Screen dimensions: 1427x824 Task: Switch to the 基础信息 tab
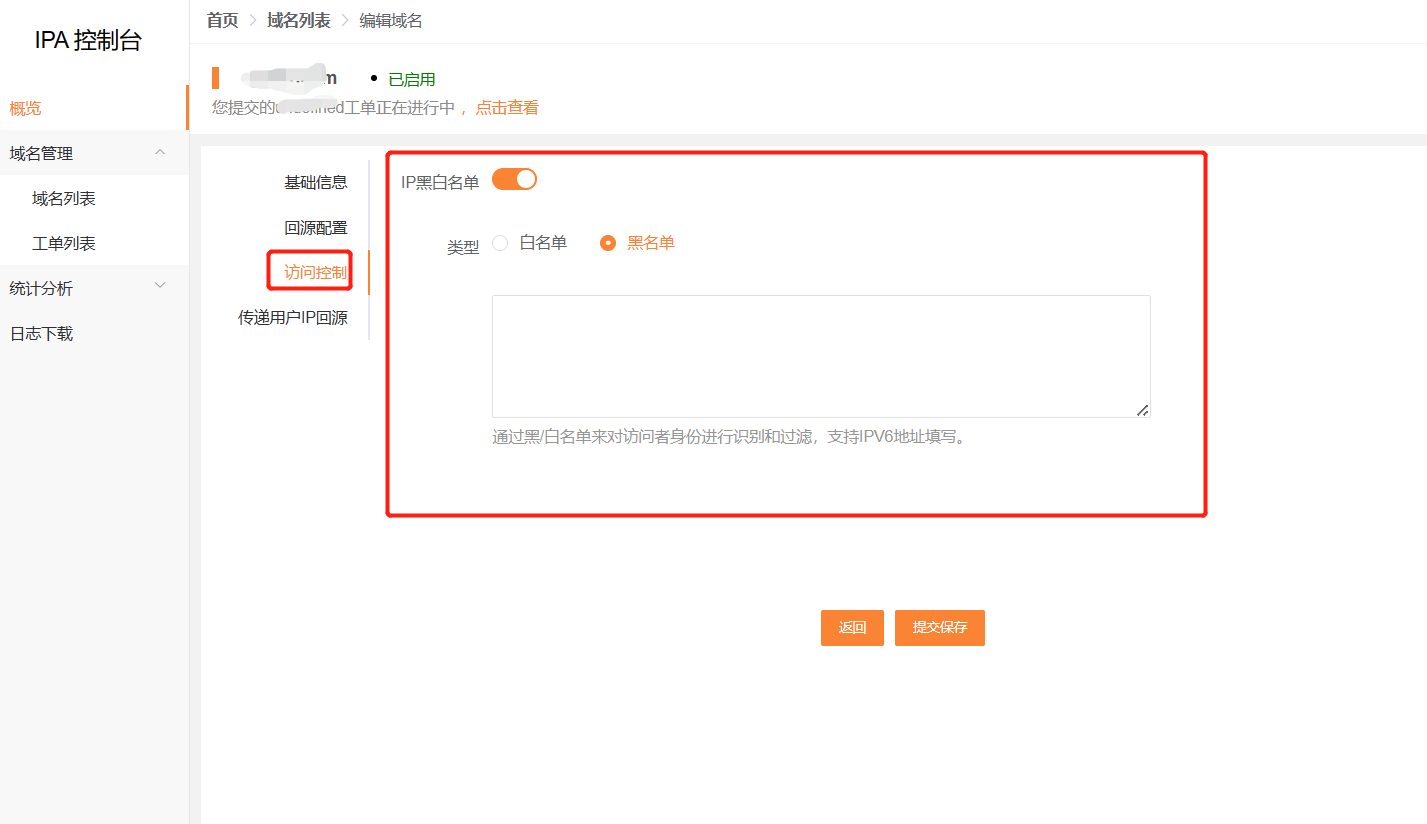(x=316, y=182)
